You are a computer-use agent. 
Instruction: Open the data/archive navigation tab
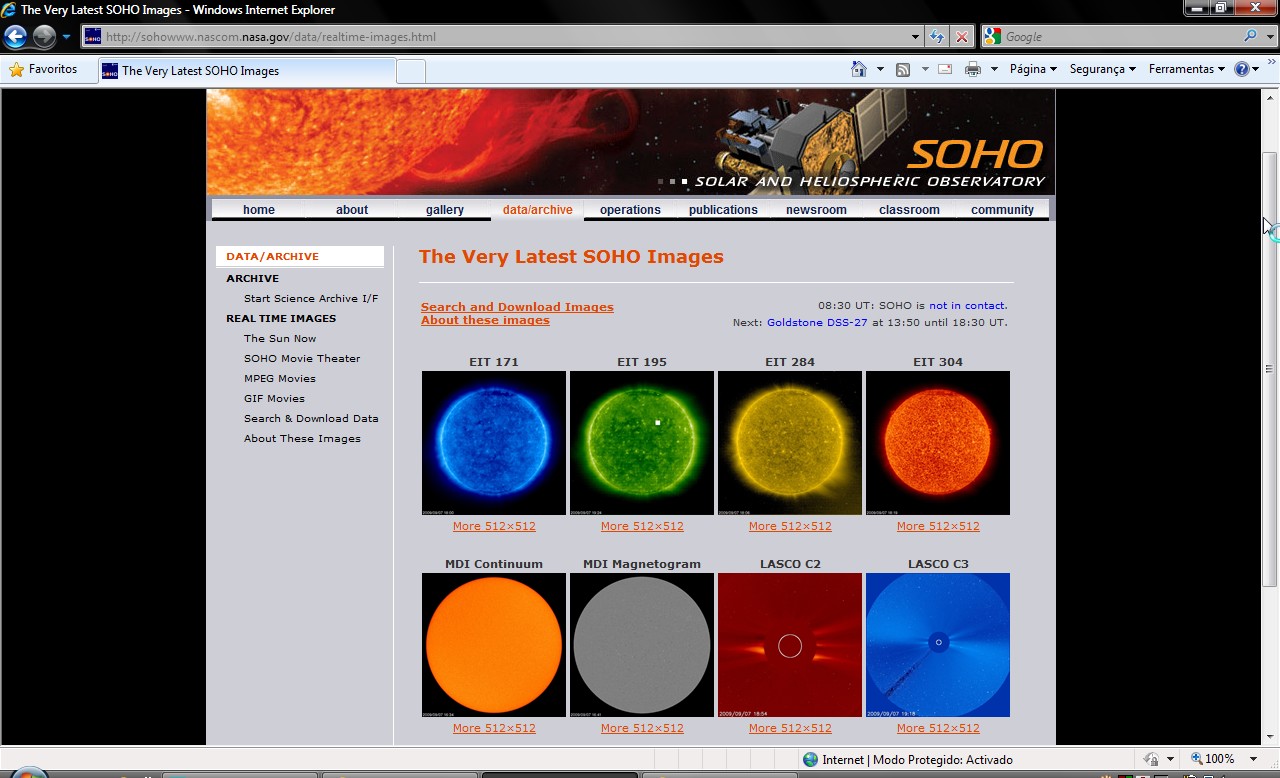[537, 210]
